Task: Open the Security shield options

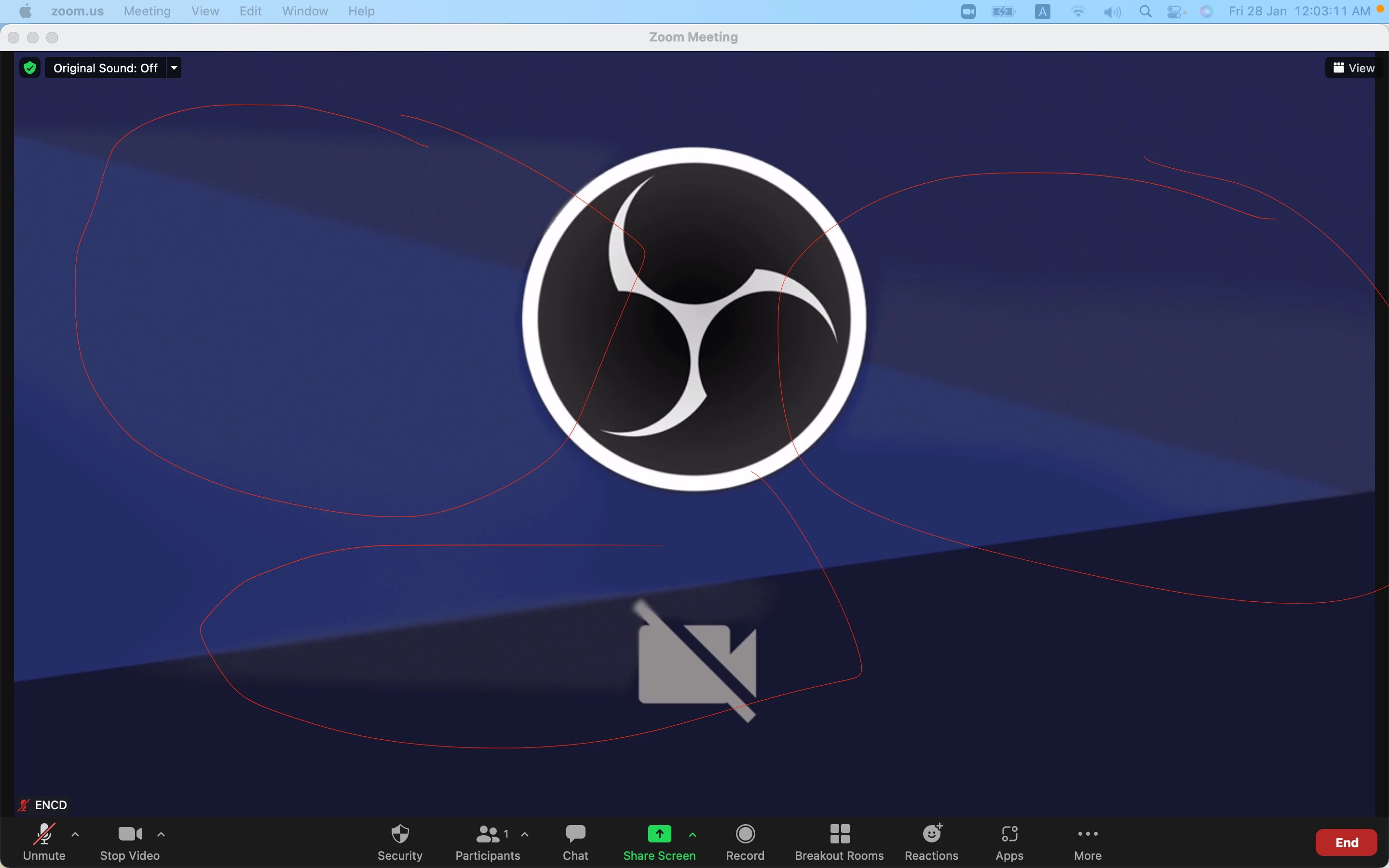Action: tap(399, 841)
